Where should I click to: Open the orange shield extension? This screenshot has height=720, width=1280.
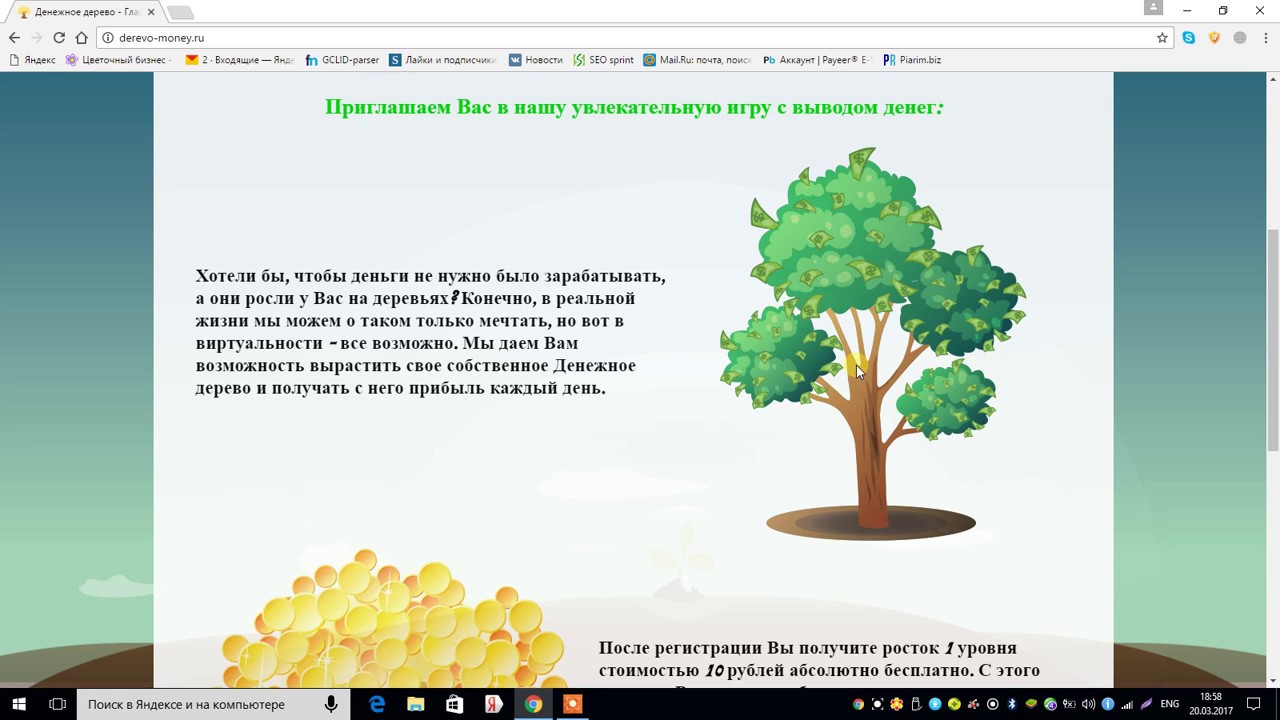click(1214, 38)
